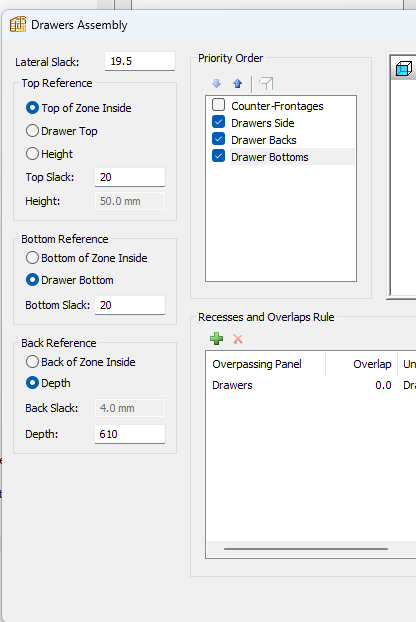Click the Depth value field

(130, 434)
